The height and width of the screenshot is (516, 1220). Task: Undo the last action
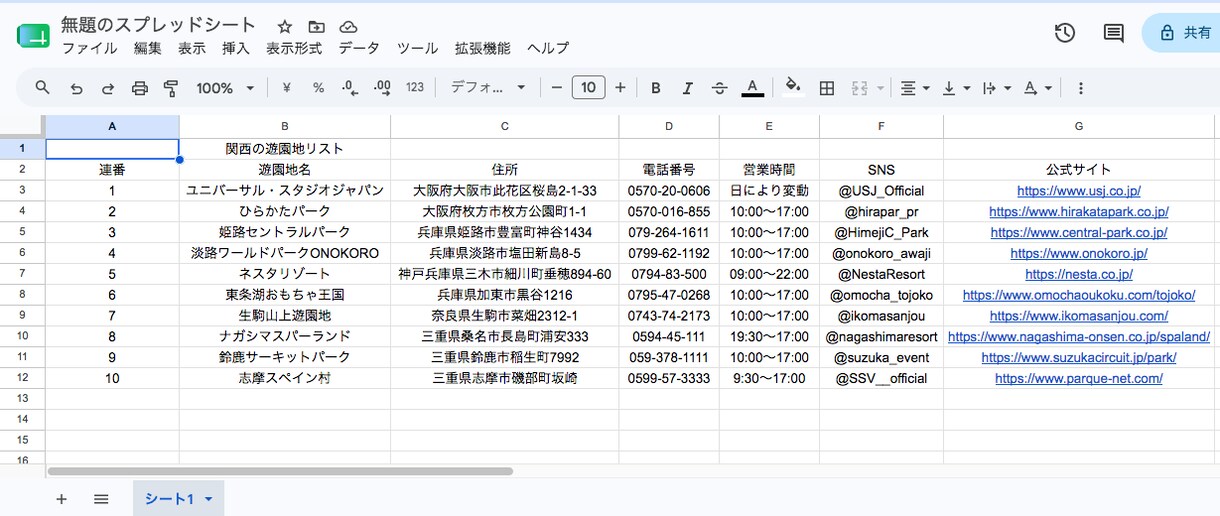click(76, 88)
